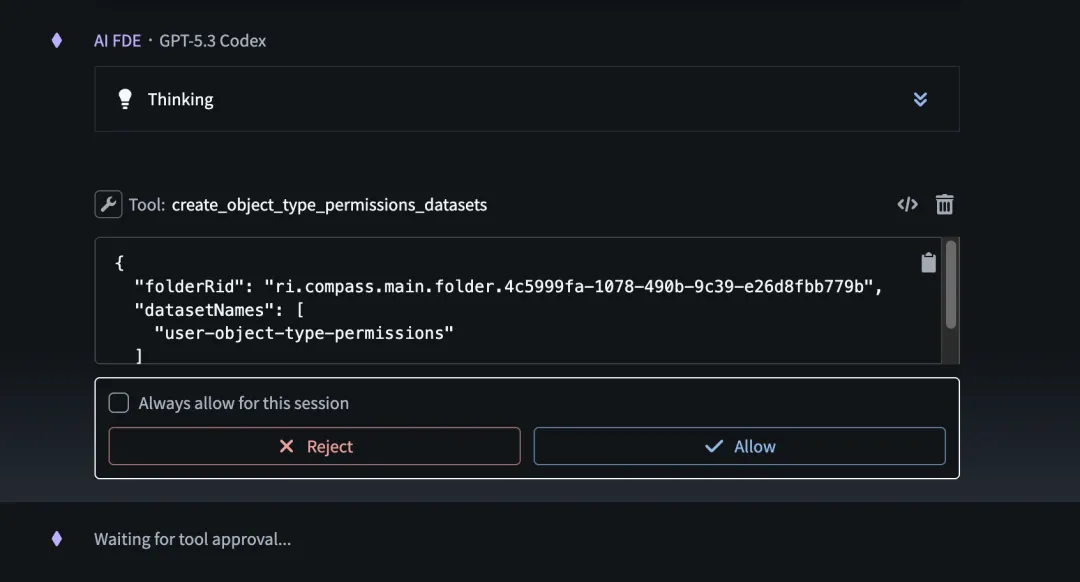Click the create_object_type_permissions_datasets tool name
1080x582 pixels.
pyautogui.click(x=329, y=205)
